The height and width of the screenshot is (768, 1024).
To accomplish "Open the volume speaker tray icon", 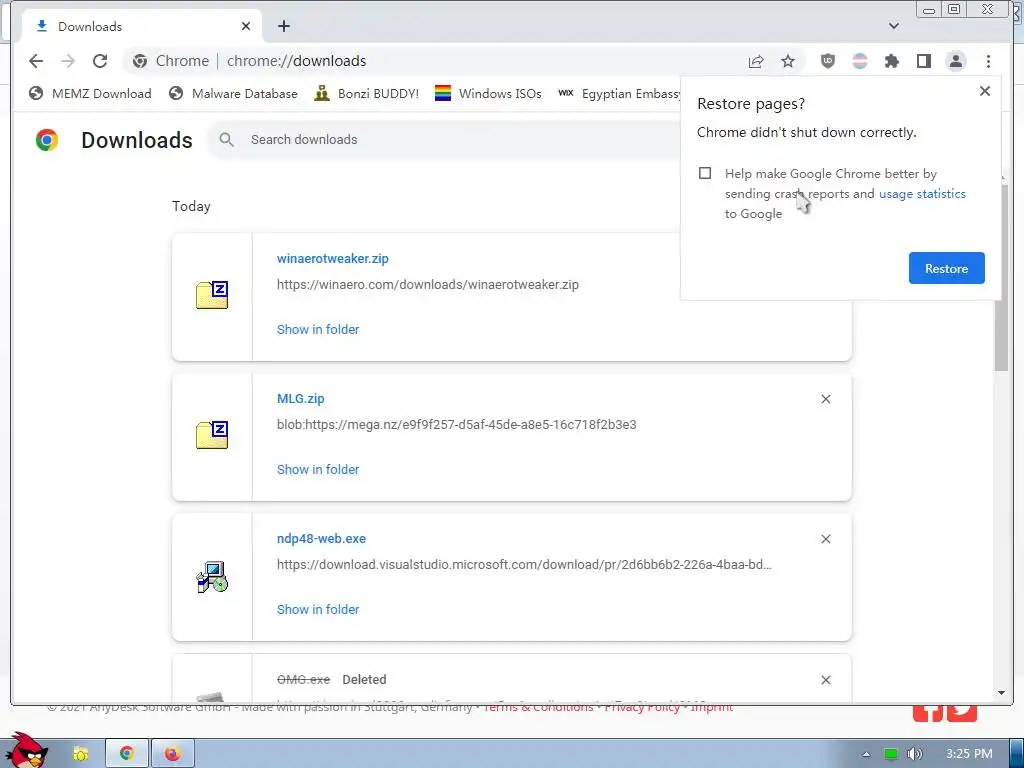I will coord(914,754).
